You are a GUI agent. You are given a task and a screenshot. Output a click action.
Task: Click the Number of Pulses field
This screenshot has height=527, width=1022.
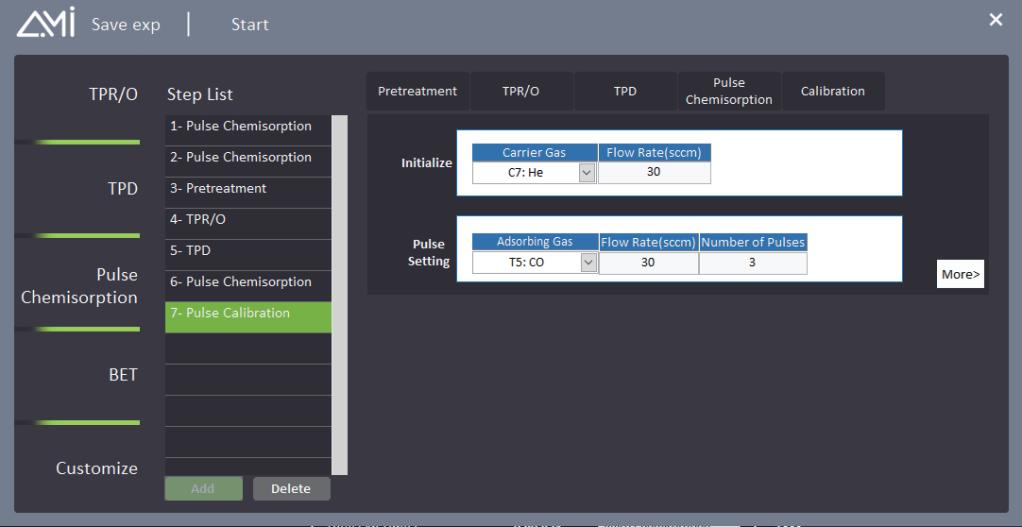(x=752, y=263)
